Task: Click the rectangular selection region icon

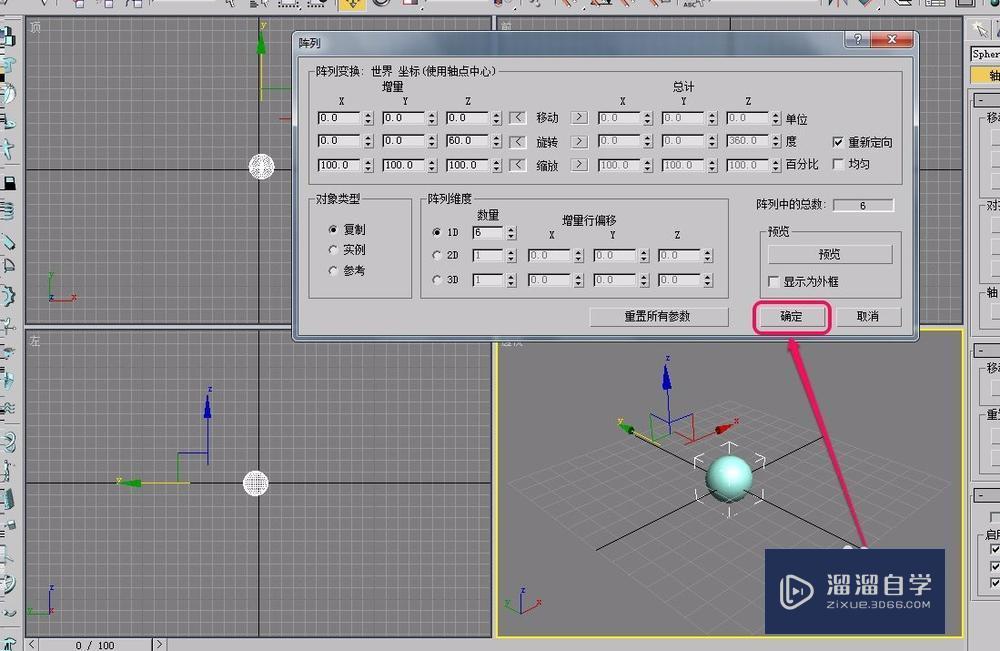Action: pyautogui.click(x=287, y=6)
